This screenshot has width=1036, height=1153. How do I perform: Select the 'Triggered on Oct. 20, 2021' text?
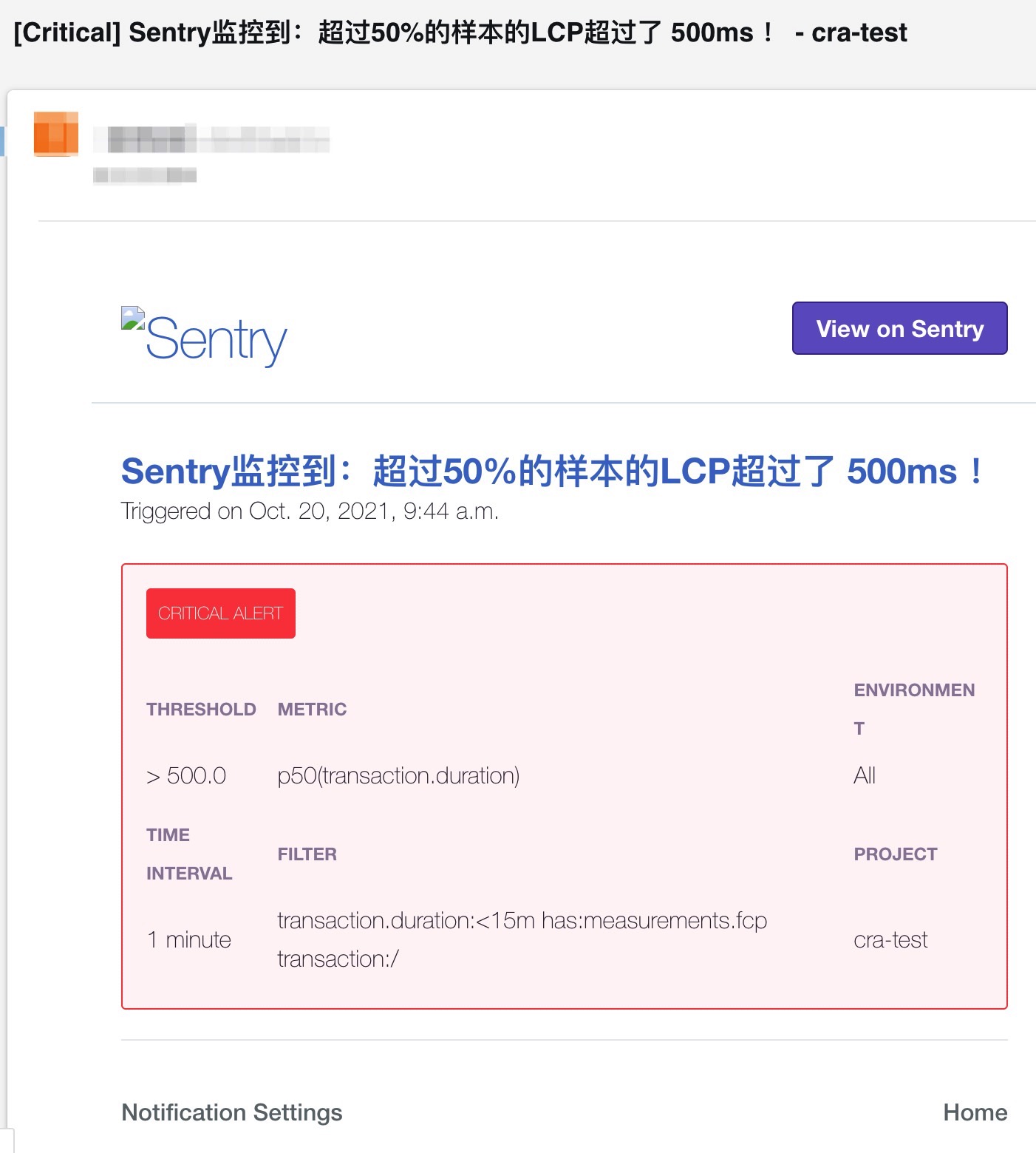pos(310,511)
